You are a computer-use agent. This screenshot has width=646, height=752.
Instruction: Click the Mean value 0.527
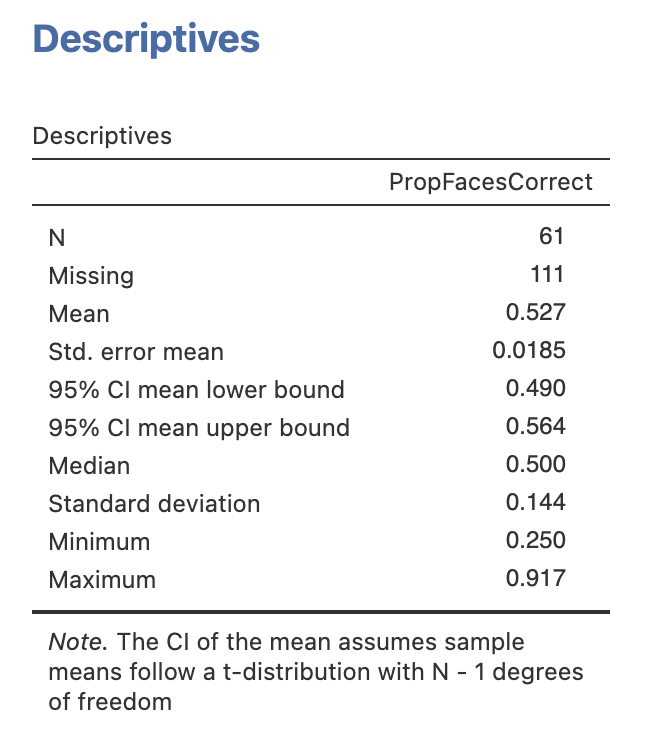536,312
